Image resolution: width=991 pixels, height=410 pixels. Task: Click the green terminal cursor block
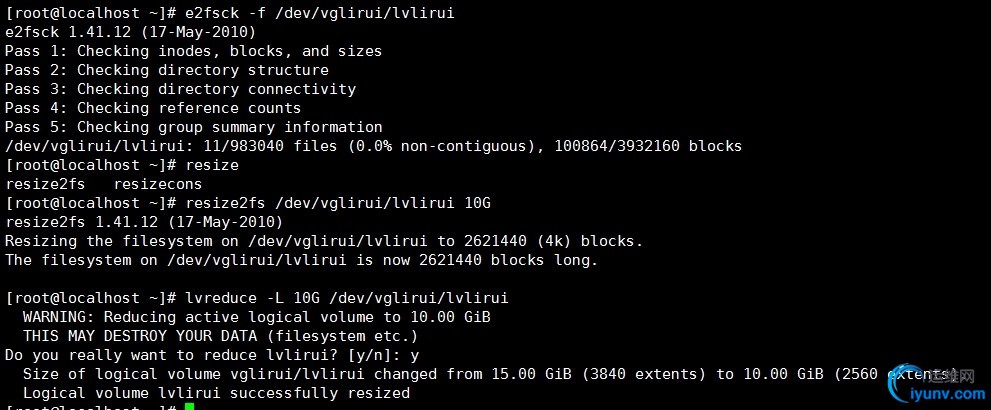[x=189, y=407]
